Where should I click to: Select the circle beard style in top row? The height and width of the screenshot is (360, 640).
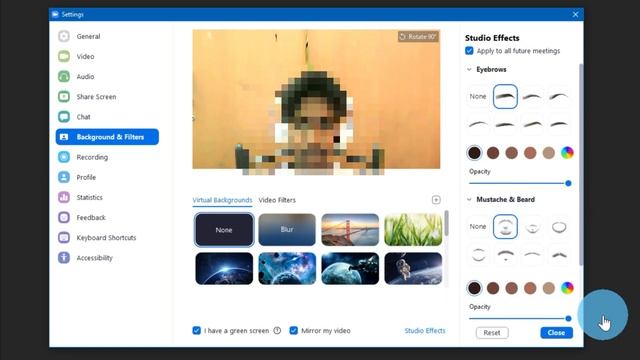coord(559,227)
